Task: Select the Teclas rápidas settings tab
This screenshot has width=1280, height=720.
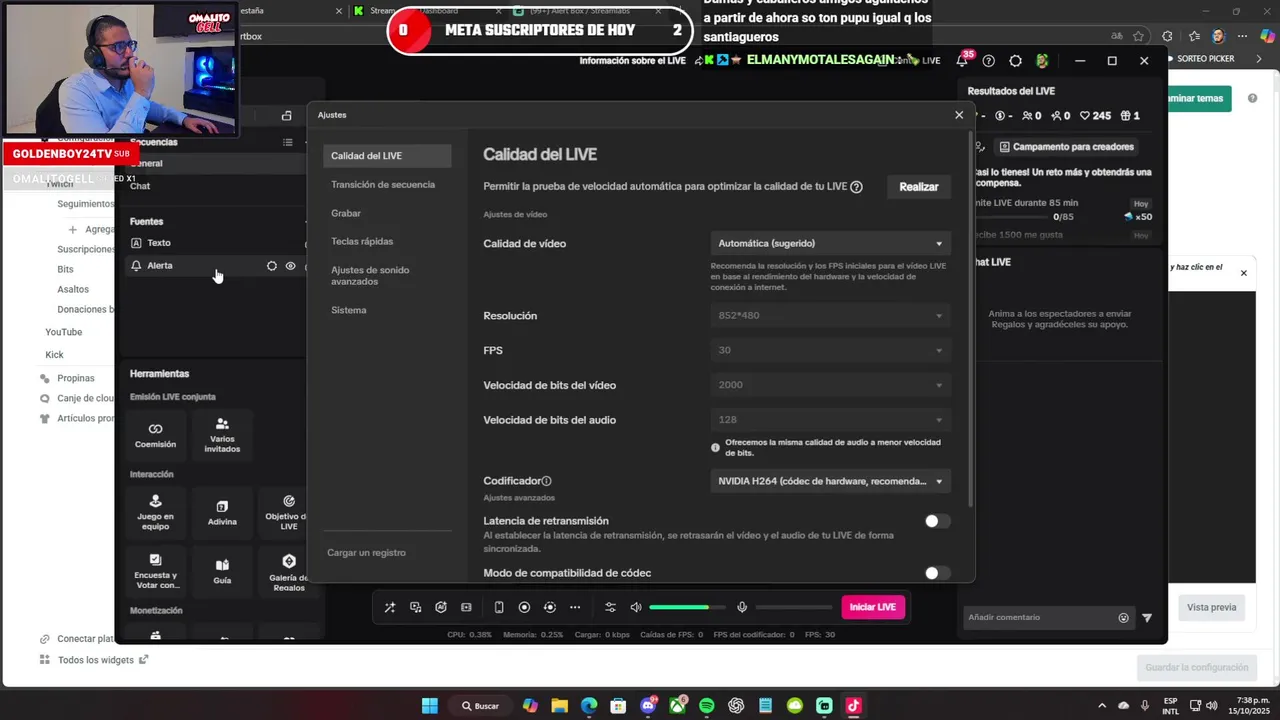Action: pos(387,241)
